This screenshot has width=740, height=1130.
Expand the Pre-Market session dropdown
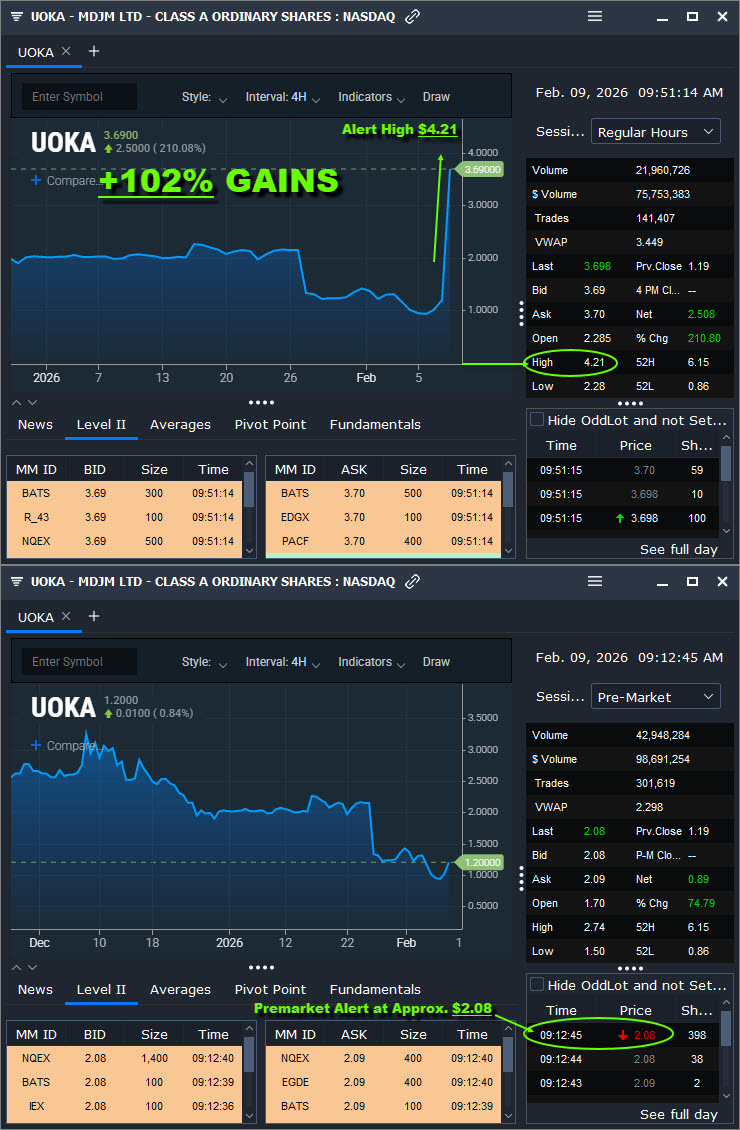tap(656, 697)
